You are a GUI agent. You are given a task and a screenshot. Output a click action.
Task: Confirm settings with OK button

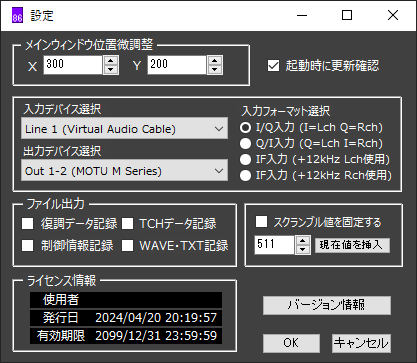tap(291, 343)
